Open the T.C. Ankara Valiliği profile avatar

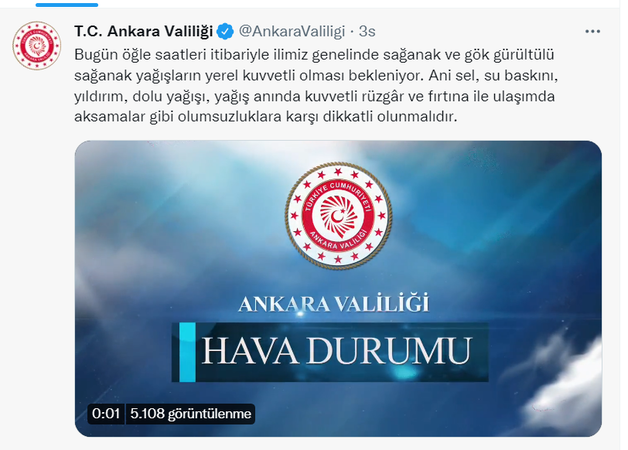[36, 46]
